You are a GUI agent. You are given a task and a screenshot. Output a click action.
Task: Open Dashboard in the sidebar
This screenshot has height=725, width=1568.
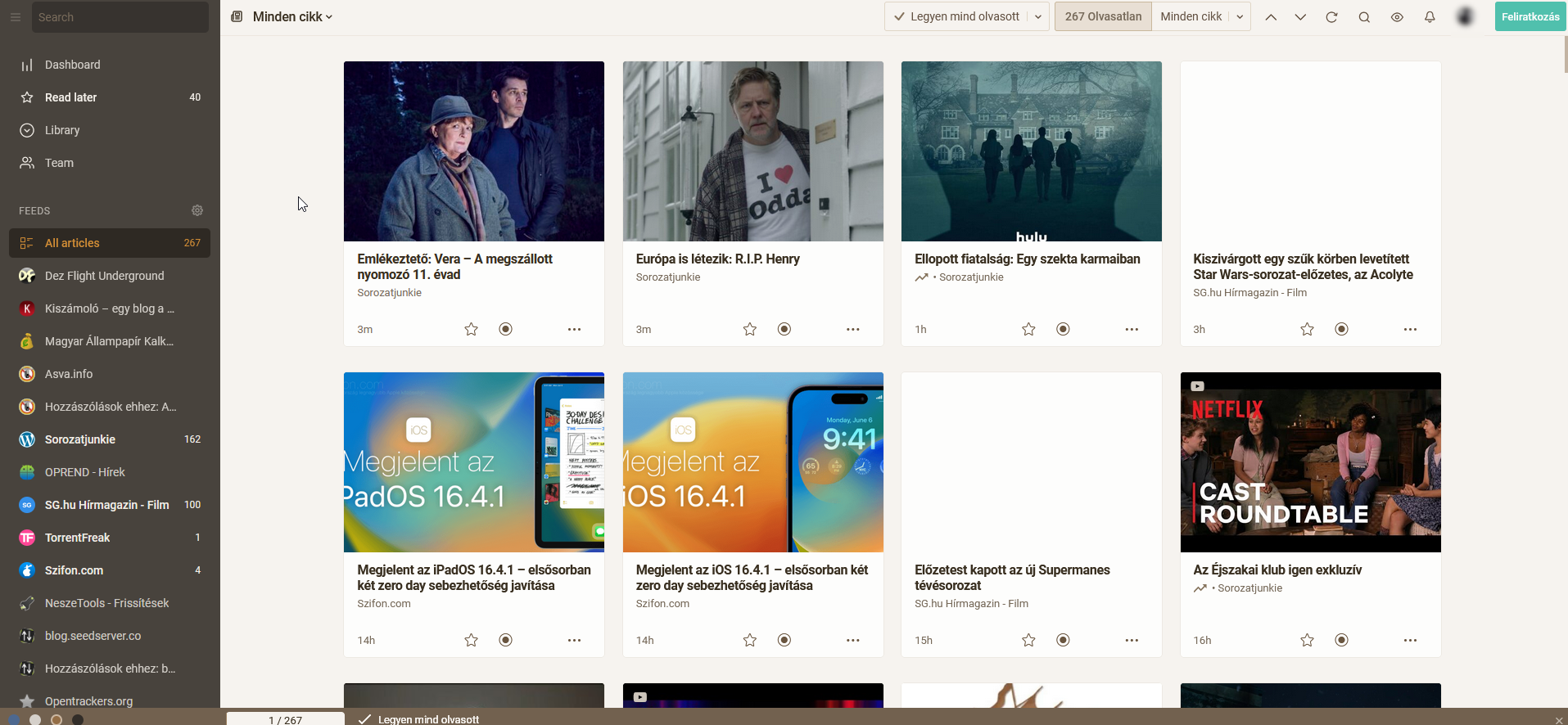110,65
